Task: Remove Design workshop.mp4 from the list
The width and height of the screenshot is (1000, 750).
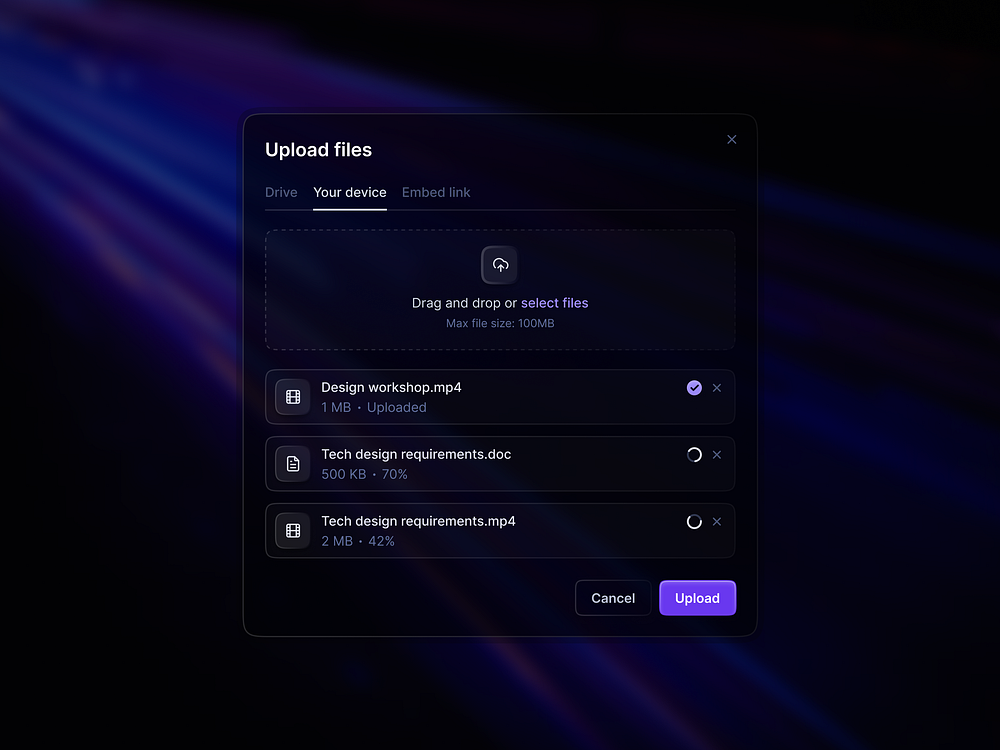Action: pos(717,388)
